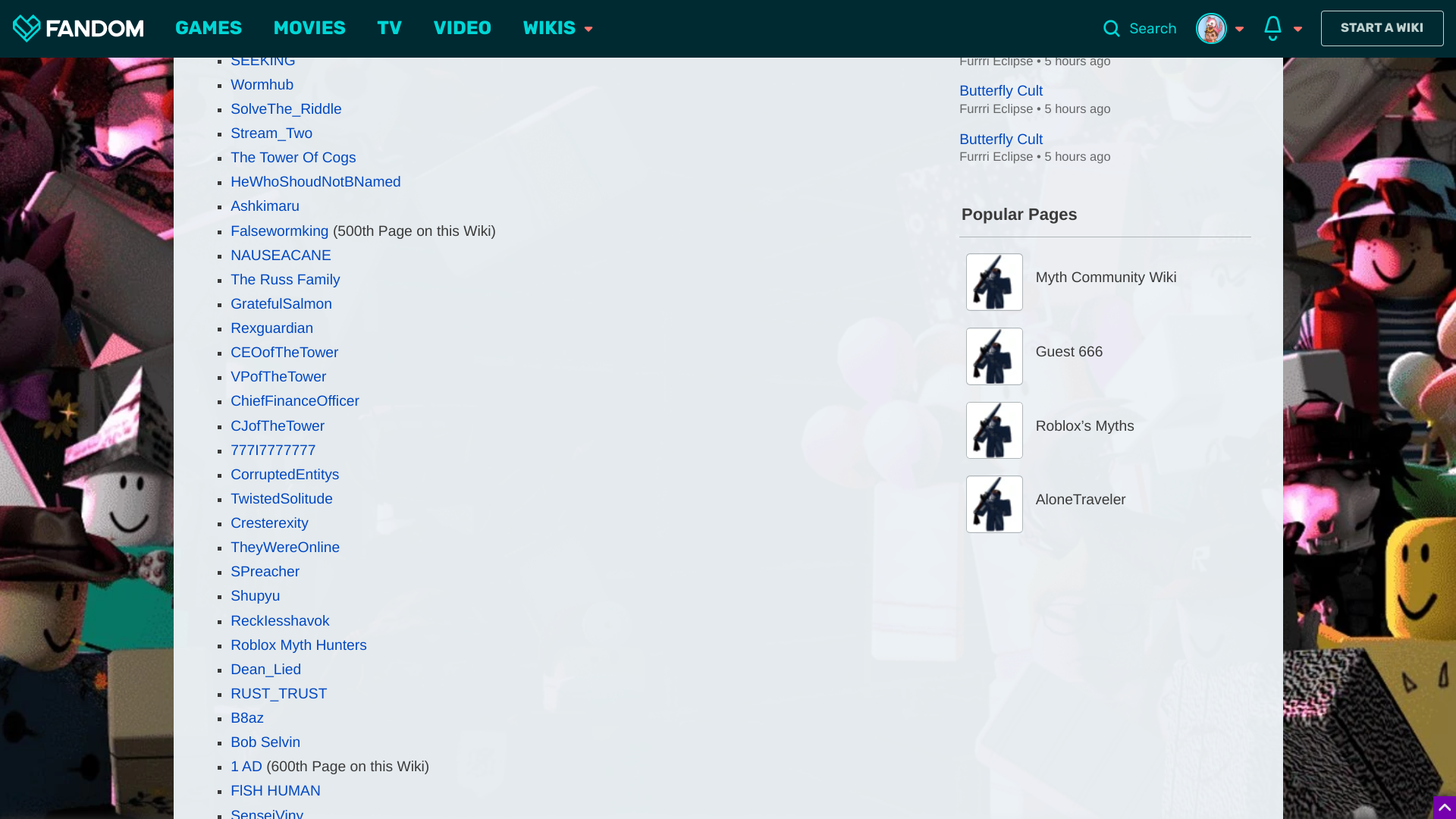Click the Falsewormking 500th page link
Viewport: 1456px width, 819px height.
coord(279,231)
